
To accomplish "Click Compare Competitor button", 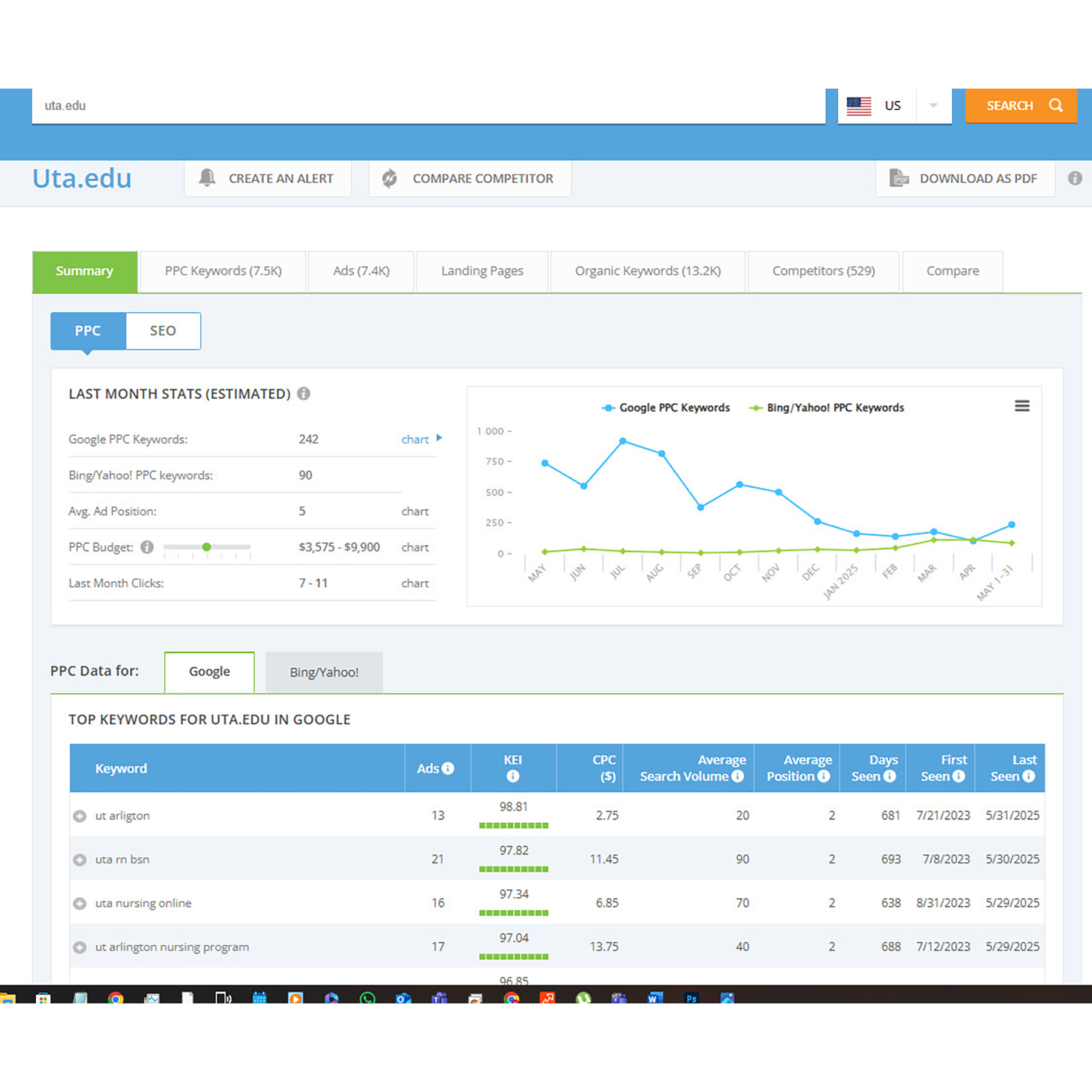I will click(x=470, y=178).
